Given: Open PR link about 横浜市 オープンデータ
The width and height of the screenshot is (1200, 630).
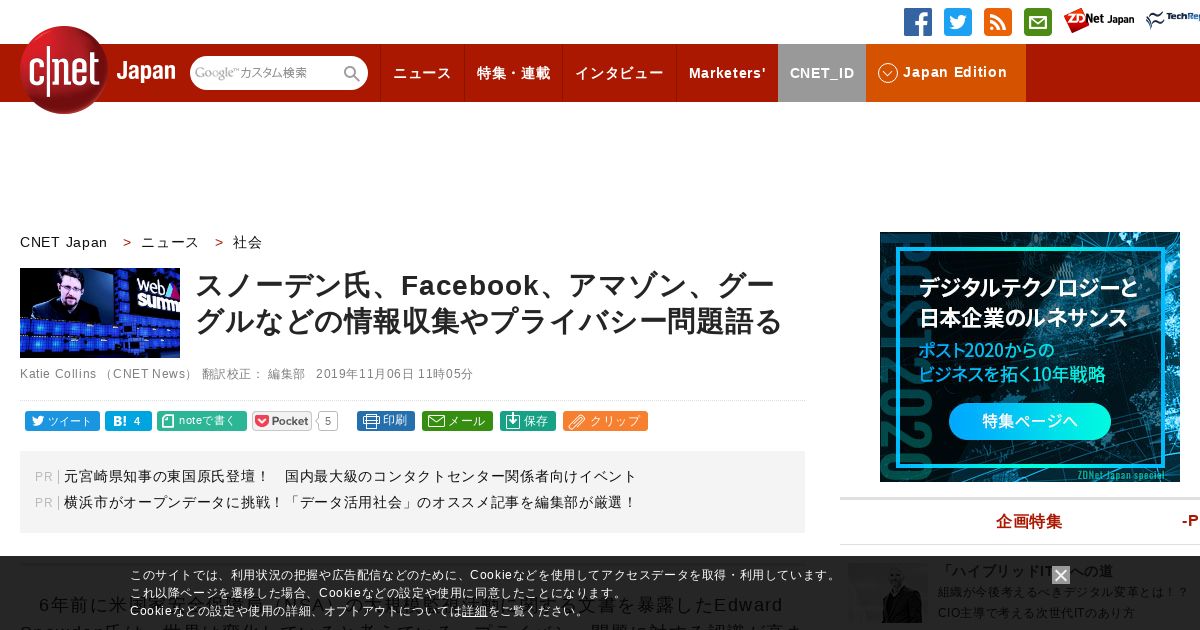Looking at the screenshot, I should pos(350,502).
